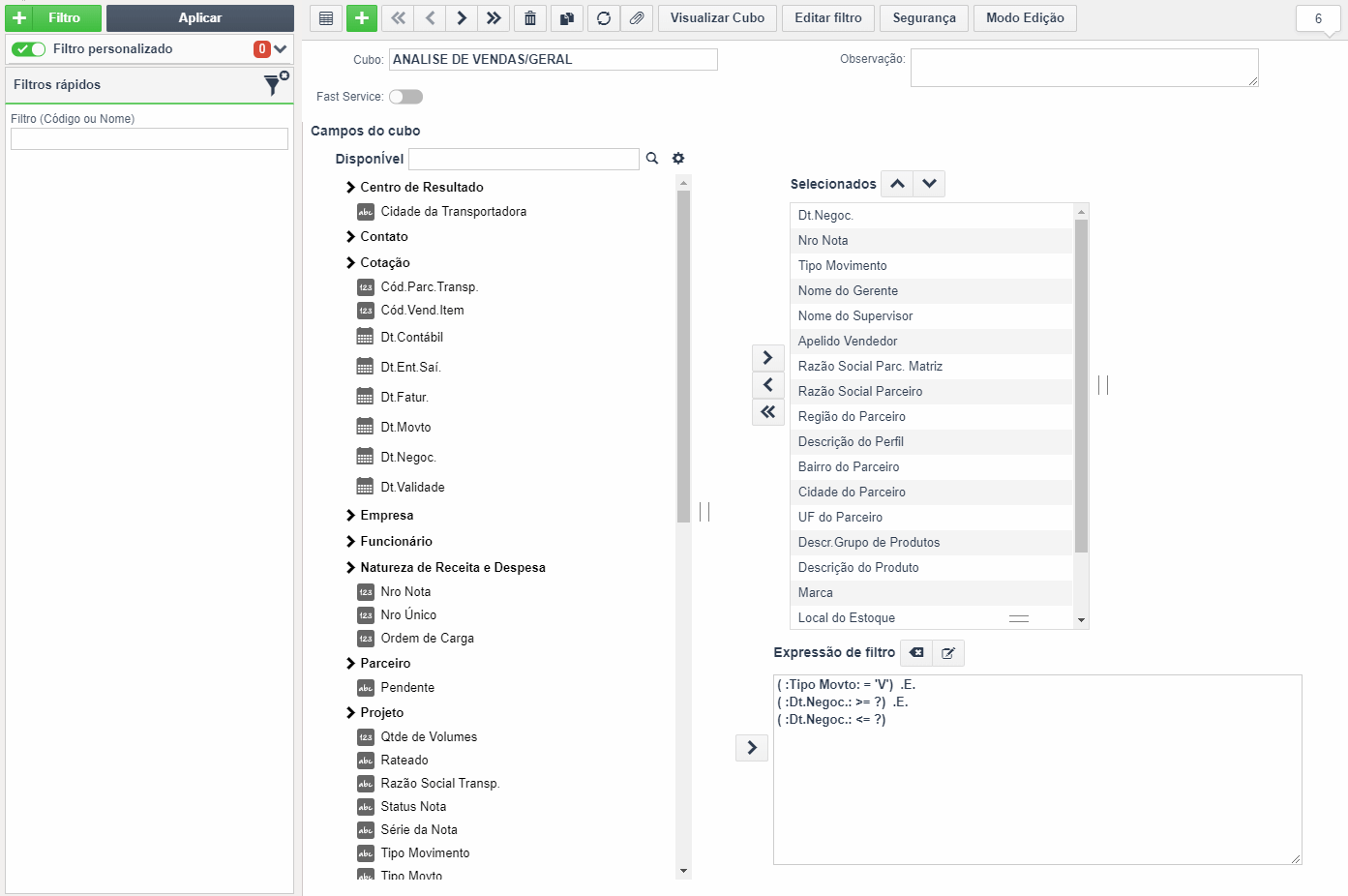Screen dimensions: 1348x896
Task: Click the duplicate record icon
Action: [x=567, y=18]
